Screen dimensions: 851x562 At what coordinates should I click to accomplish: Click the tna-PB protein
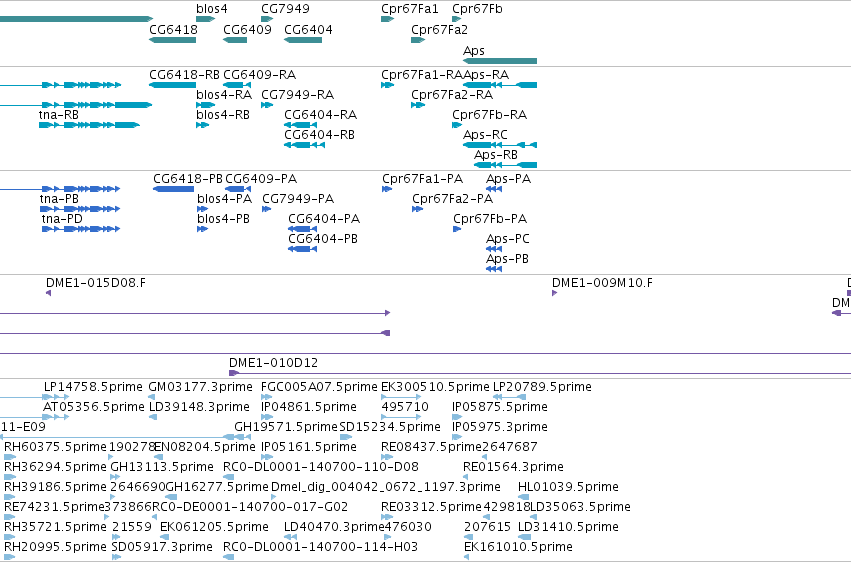click(80, 209)
